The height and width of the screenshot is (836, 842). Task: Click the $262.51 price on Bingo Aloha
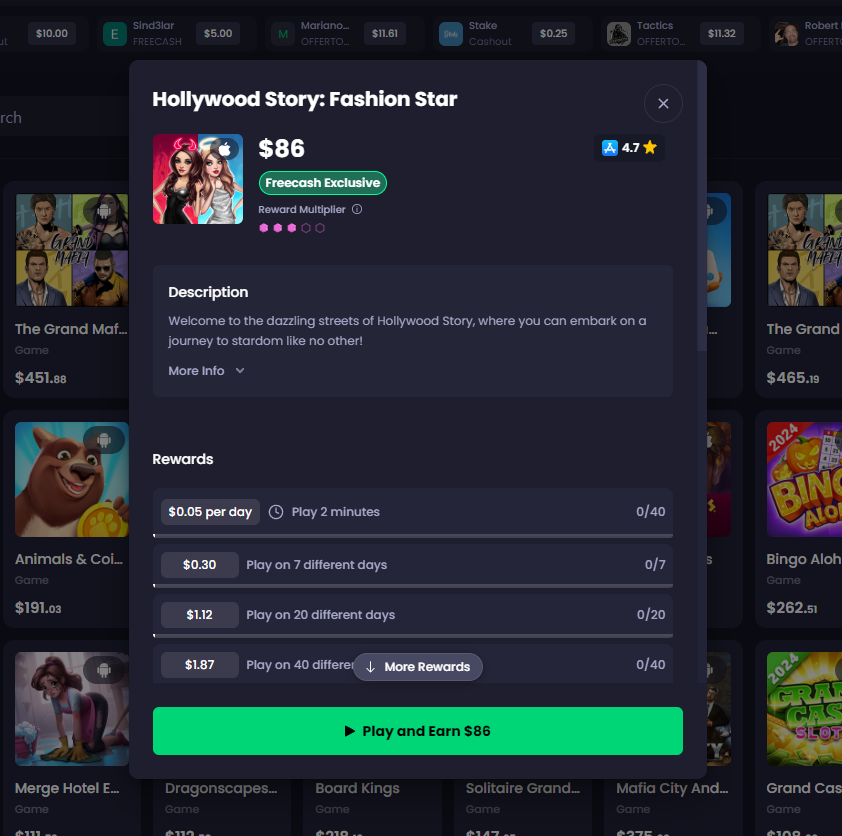[792, 608]
